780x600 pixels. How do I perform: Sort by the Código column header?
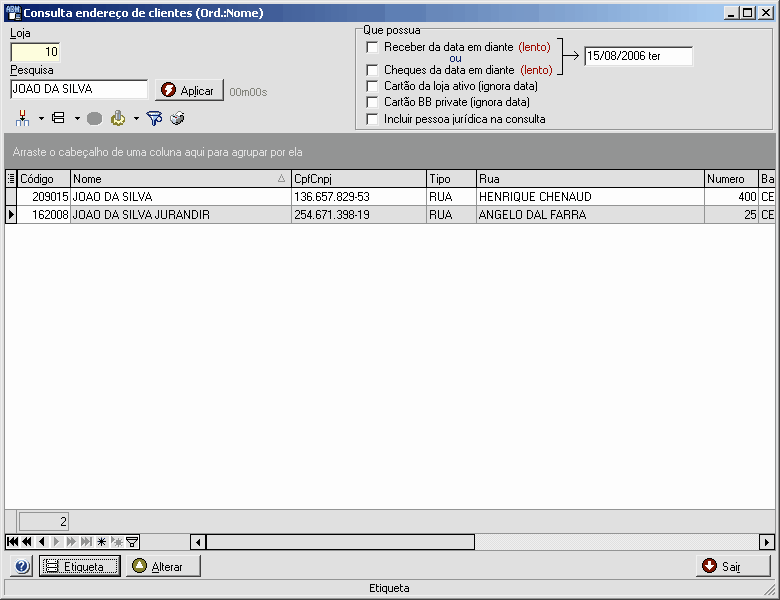[44, 179]
